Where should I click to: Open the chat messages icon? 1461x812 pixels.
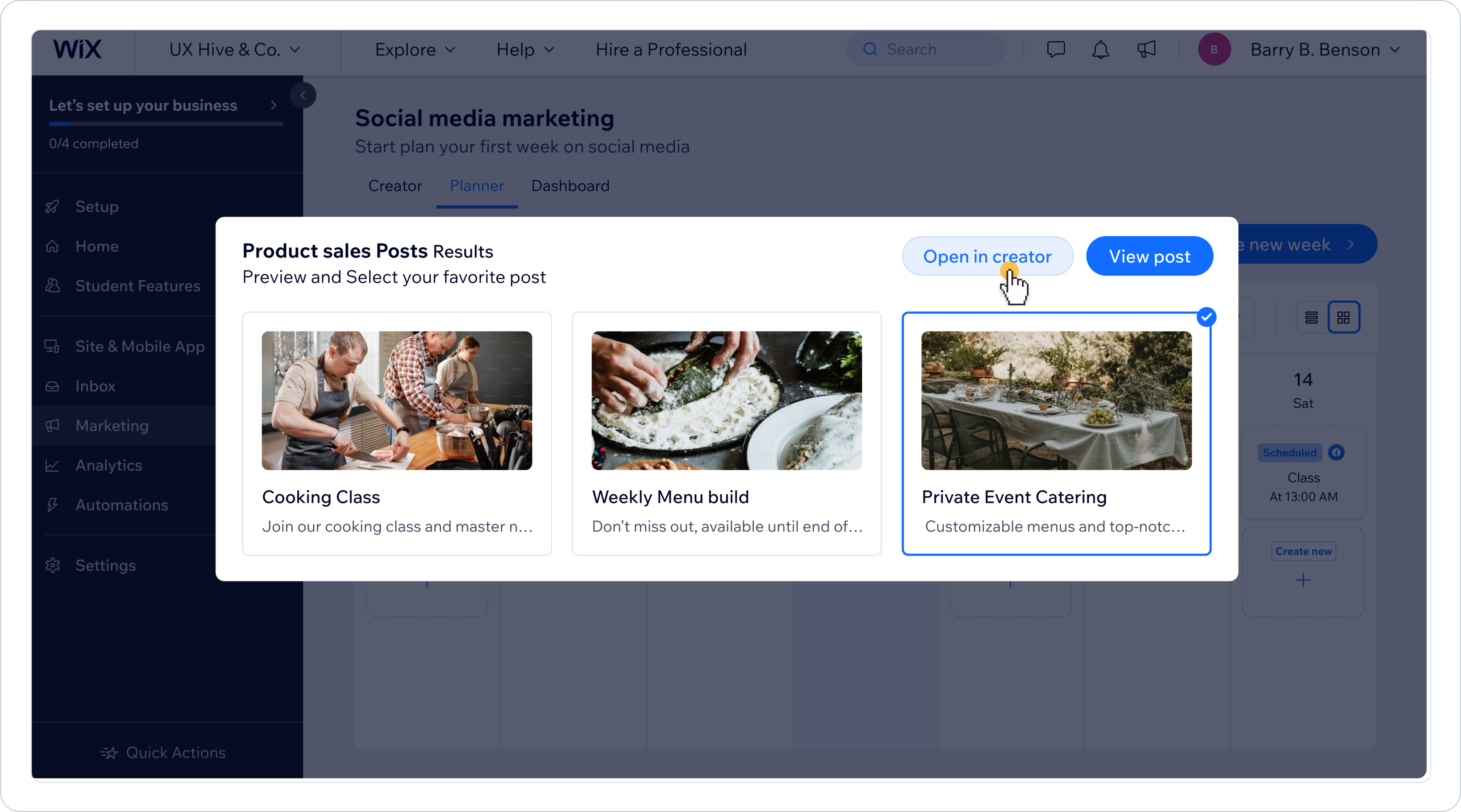(1055, 49)
